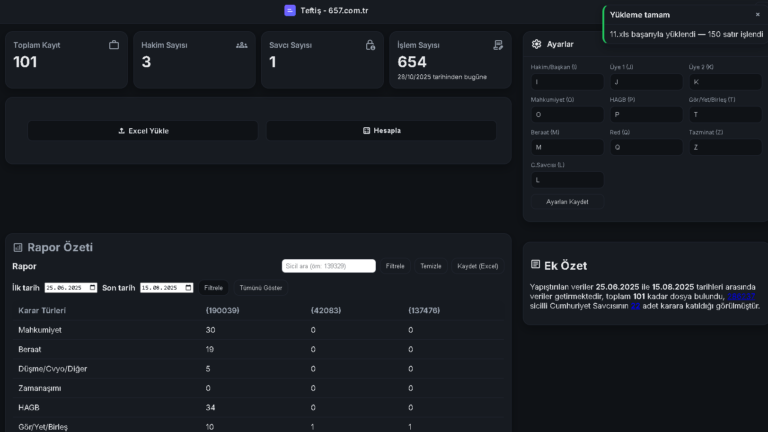The height and width of the screenshot is (432, 768).
Task: Click the value 30 in Mahkumiyet row
Action: (x=210, y=330)
